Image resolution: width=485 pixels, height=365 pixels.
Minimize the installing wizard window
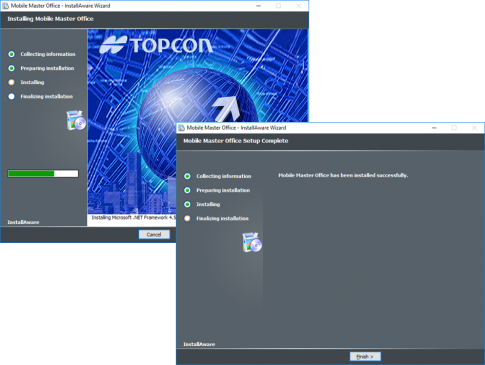point(258,6)
